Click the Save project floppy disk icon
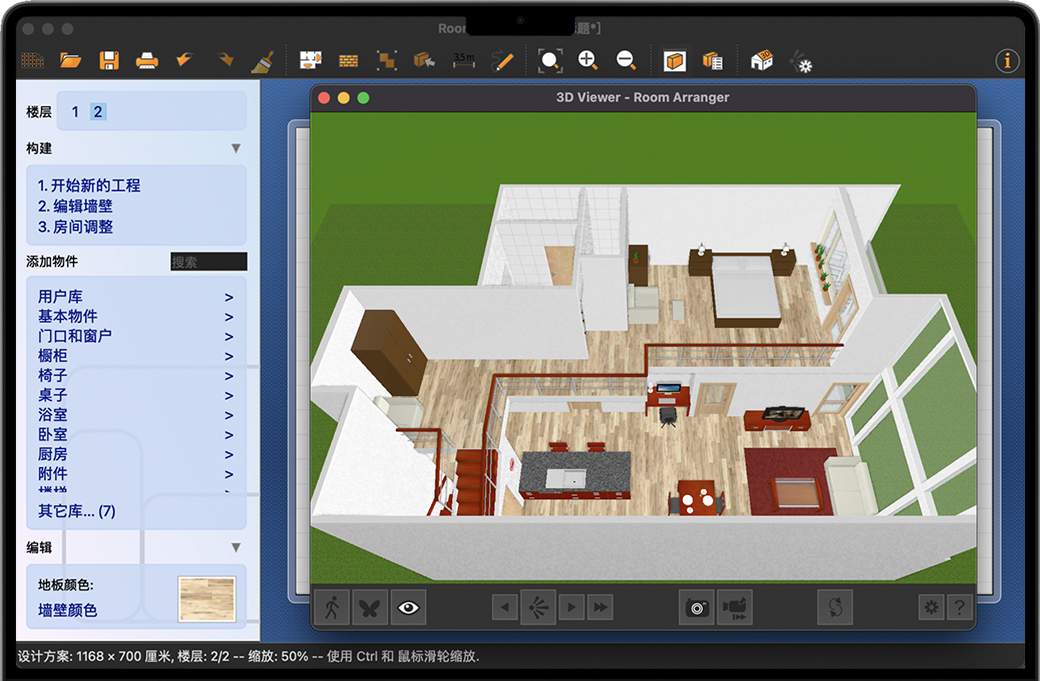The width and height of the screenshot is (1040, 681). [108, 60]
